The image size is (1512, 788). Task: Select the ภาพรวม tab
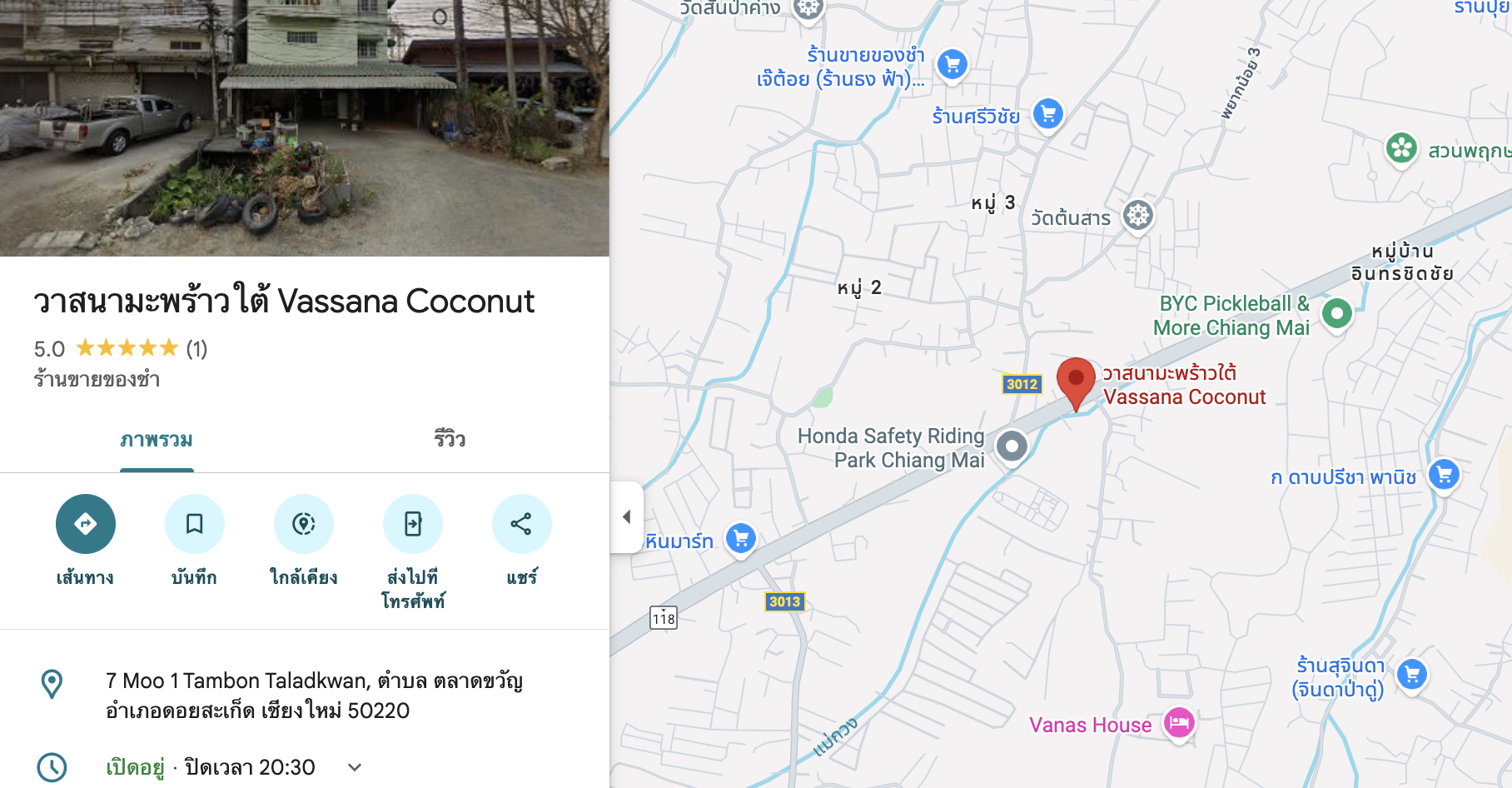157,440
